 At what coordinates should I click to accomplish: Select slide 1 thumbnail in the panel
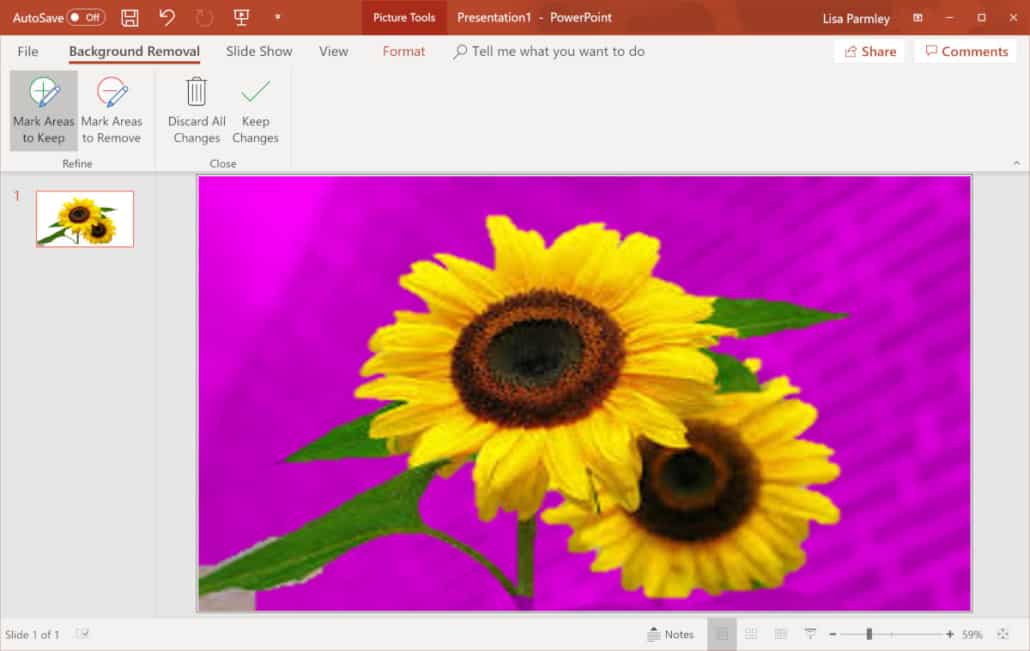pyautogui.click(x=84, y=218)
